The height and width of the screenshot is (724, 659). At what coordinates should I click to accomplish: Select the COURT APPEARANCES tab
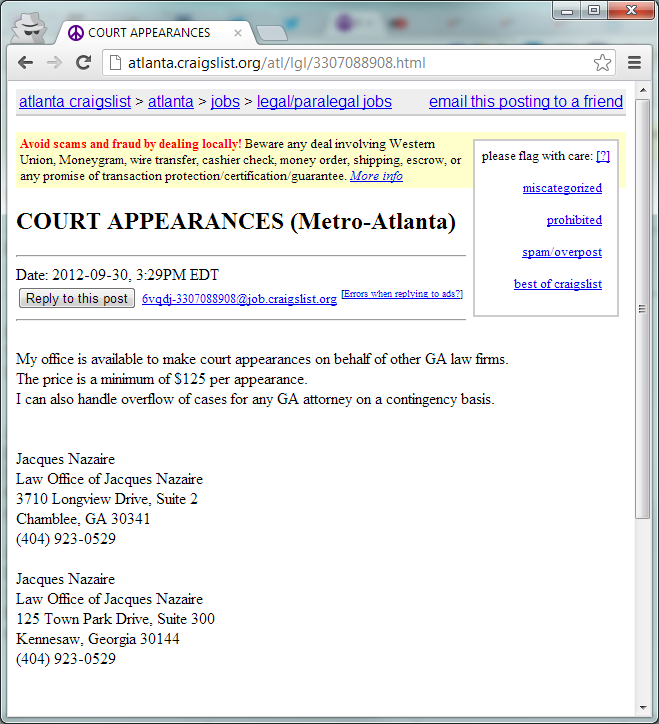pyautogui.click(x=150, y=33)
